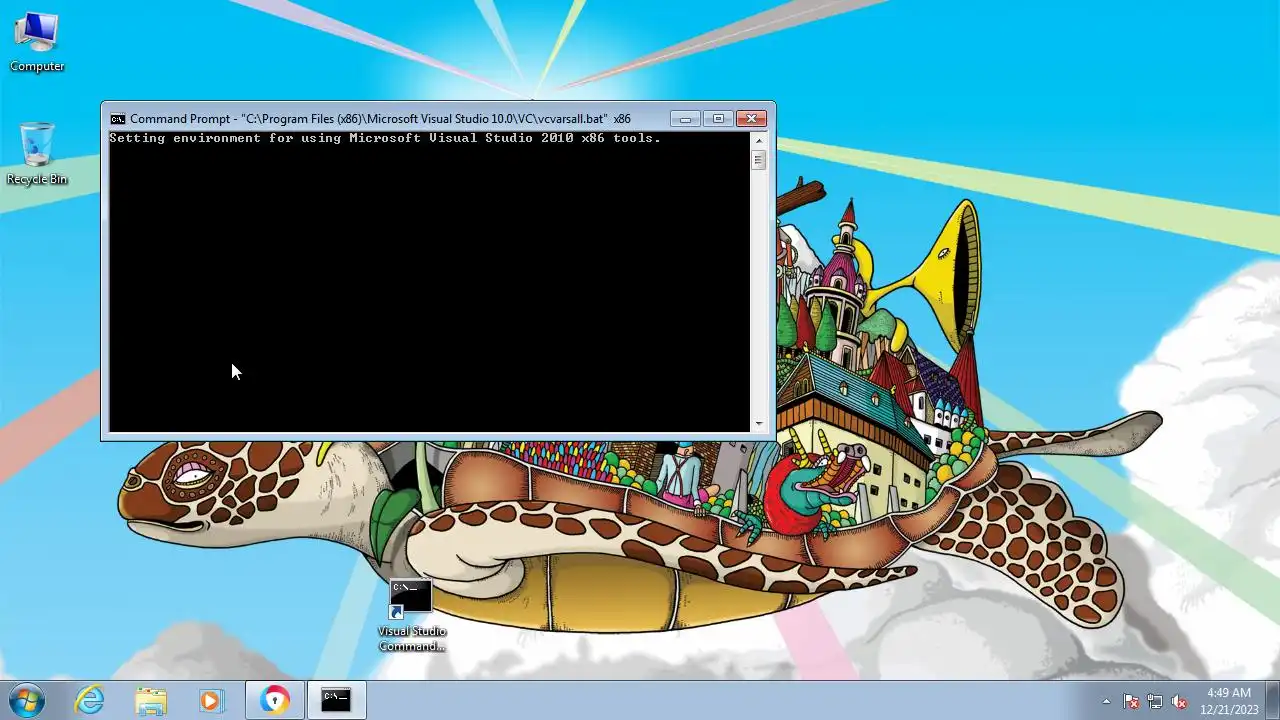Screen dimensions: 1280x720
Task: Open the network status tray icon
Action: coord(1155,701)
